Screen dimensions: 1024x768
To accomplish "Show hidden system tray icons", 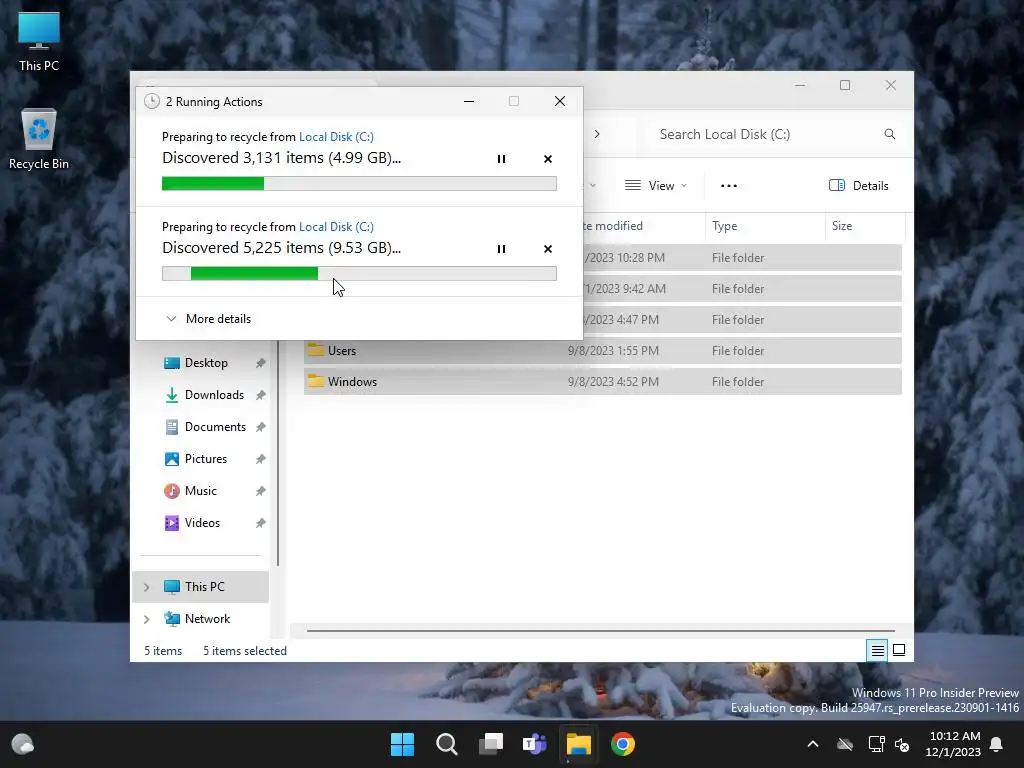I will [x=813, y=744].
